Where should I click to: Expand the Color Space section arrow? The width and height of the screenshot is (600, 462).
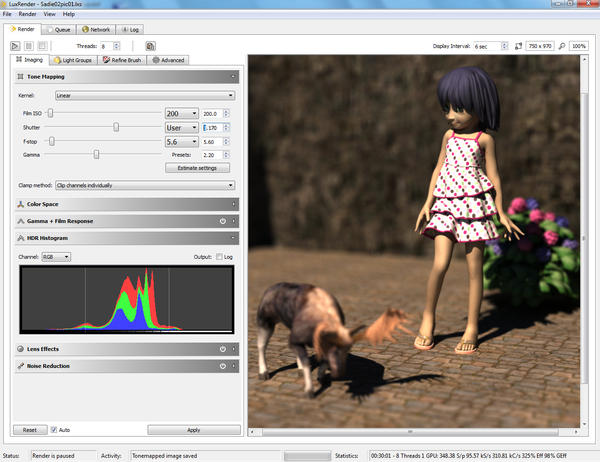233,204
